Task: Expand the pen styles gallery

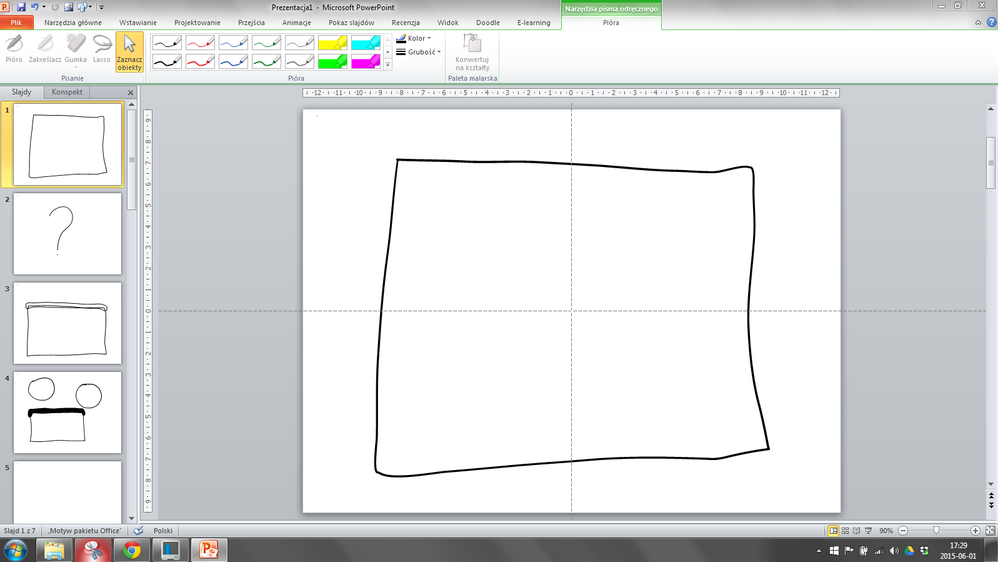Action: click(388, 64)
